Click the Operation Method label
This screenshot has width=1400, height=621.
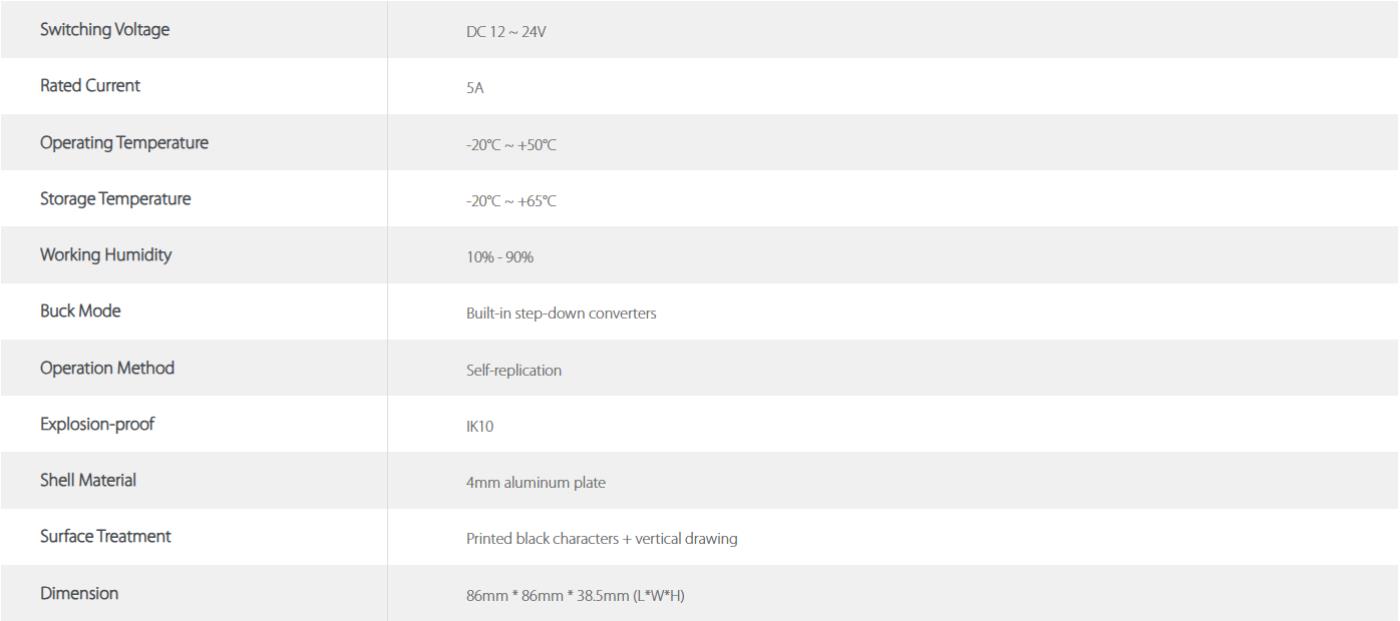pos(107,368)
